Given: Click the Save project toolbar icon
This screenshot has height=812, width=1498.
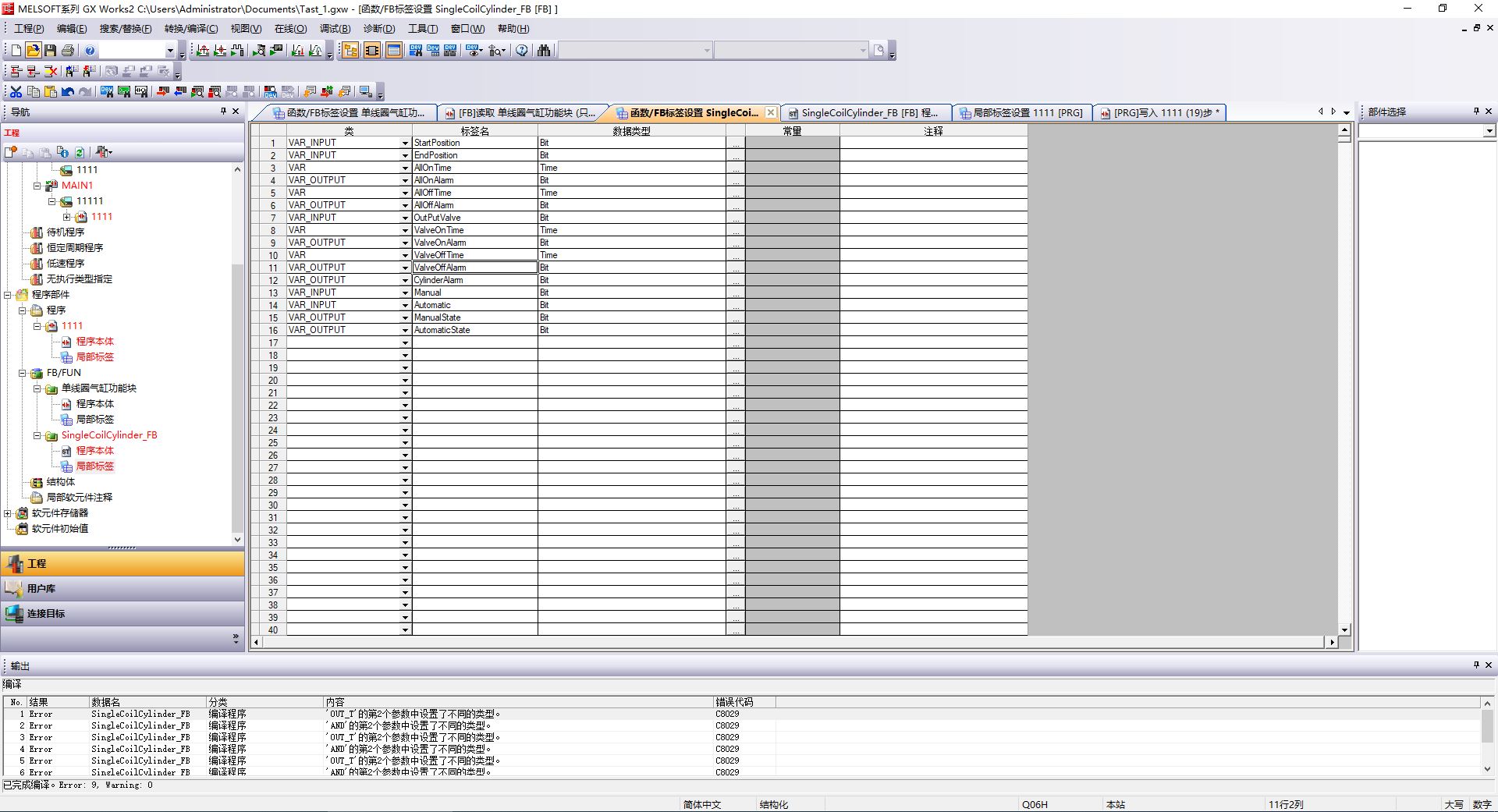Looking at the screenshot, I should (51, 51).
